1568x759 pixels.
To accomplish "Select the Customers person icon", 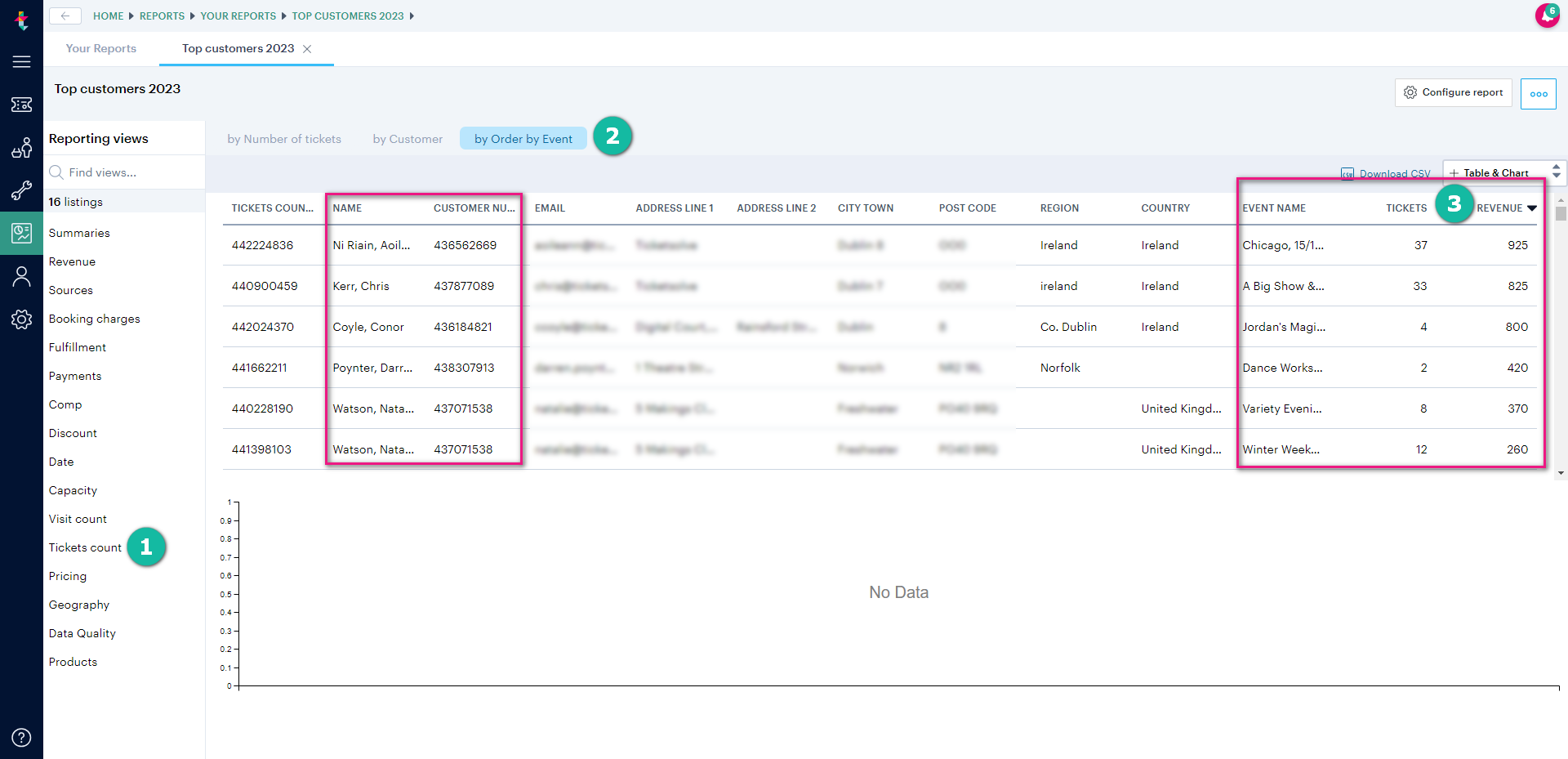I will coord(21,276).
